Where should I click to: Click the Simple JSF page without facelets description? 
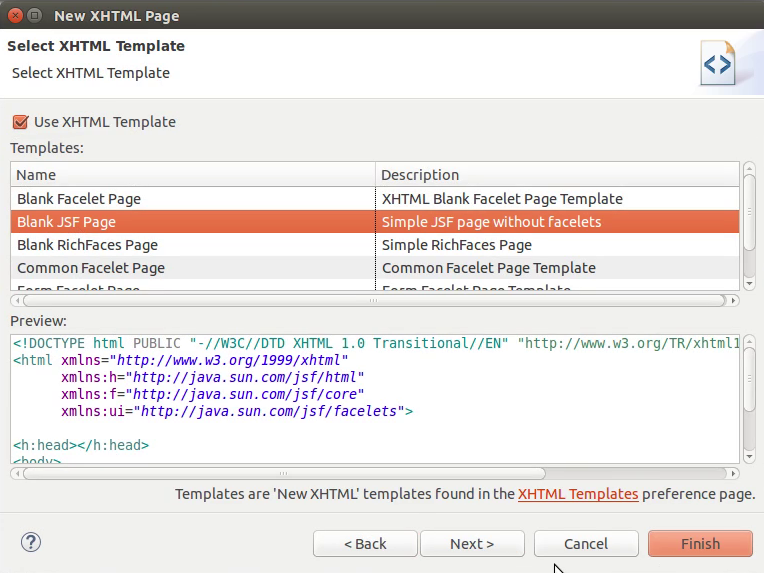coord(491,222)
